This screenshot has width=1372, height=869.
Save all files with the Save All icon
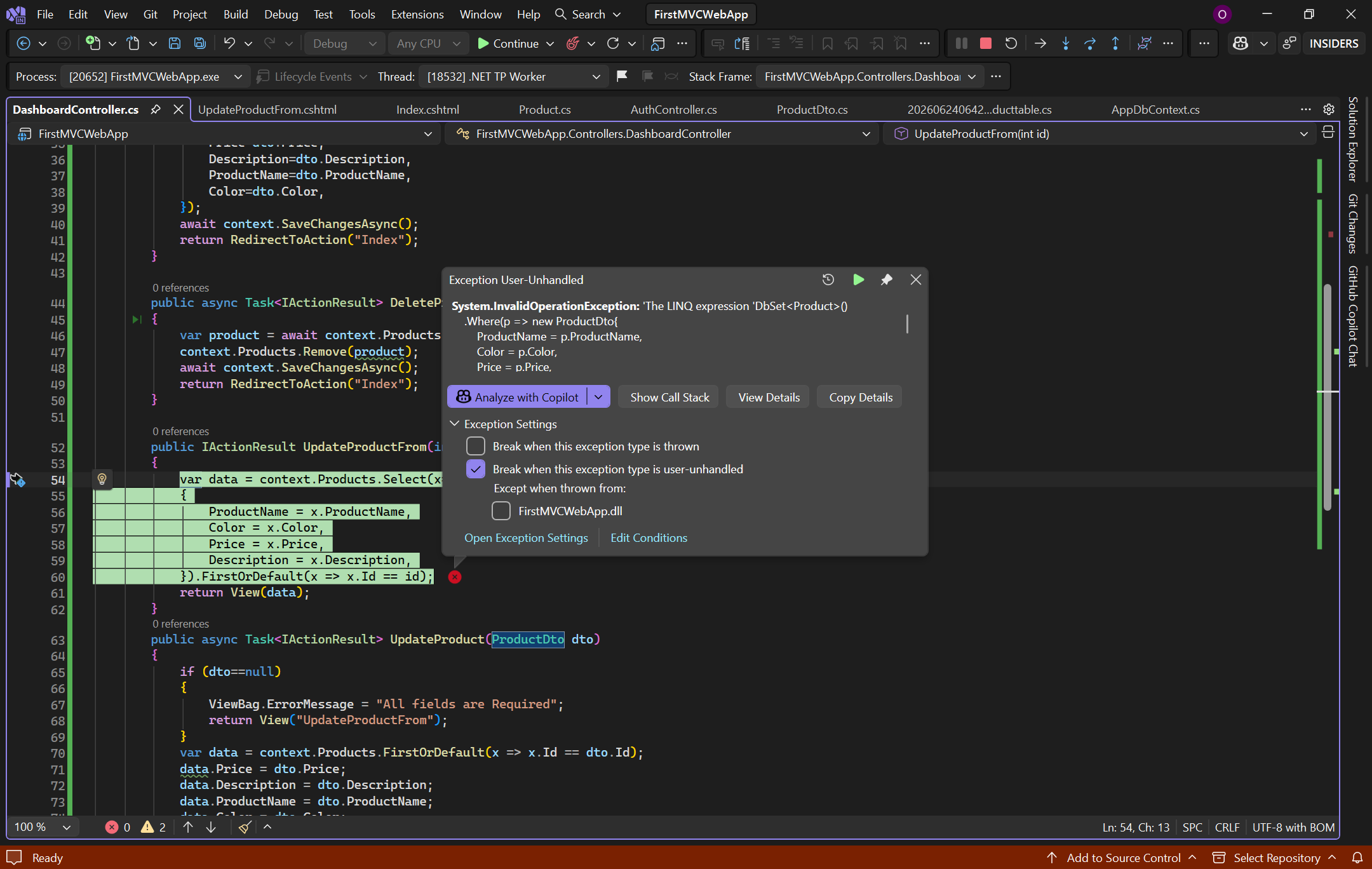(x=199, y=43)
